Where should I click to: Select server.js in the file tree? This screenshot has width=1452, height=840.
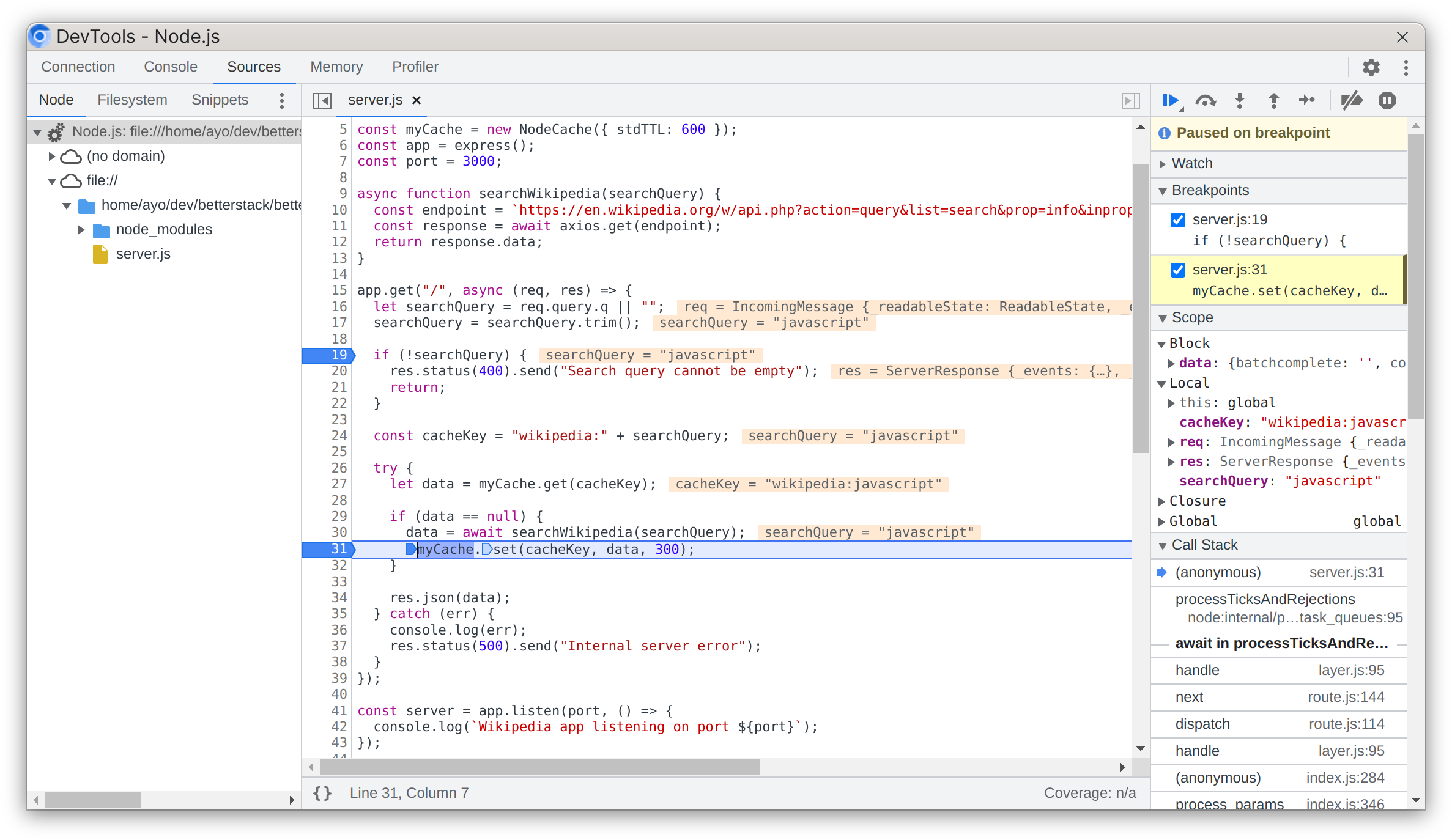tap(143, 254)
